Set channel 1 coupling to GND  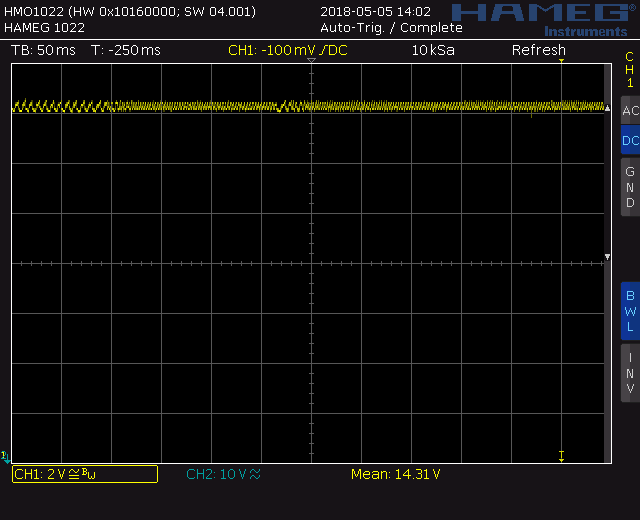pyautogui.click(x=629, y=187)
